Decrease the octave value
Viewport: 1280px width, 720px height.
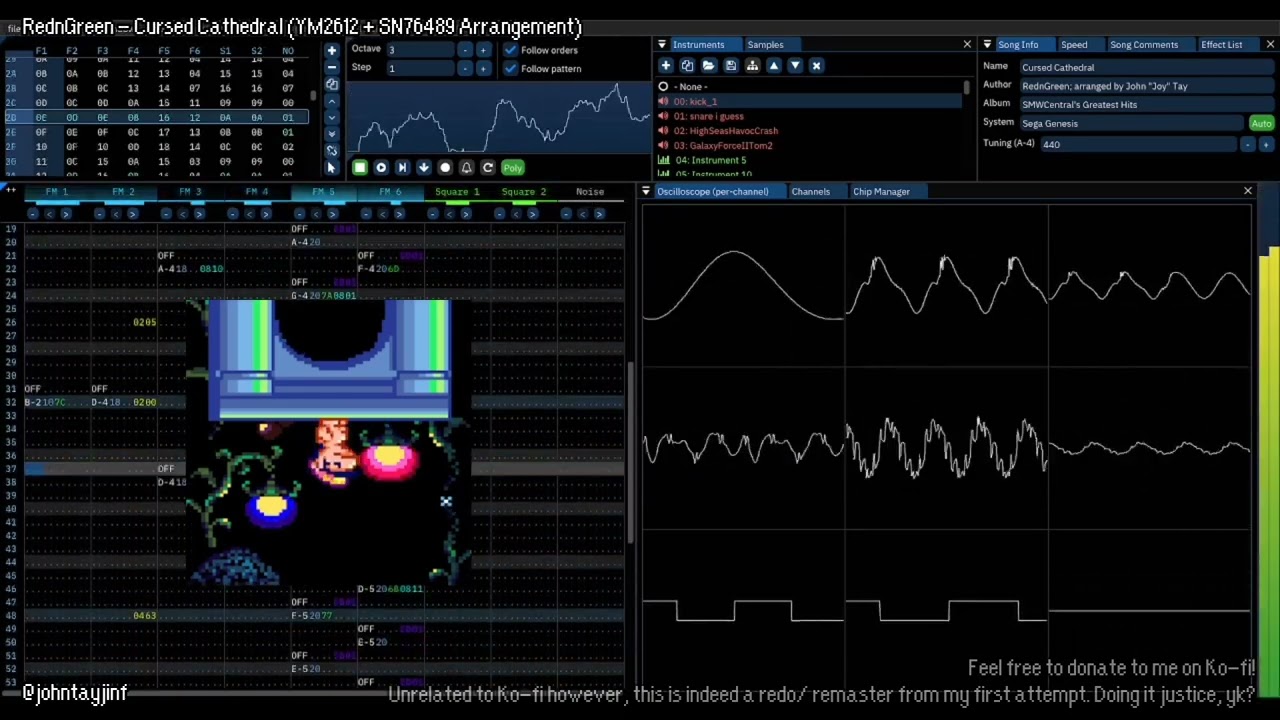(x=465, y=50)
